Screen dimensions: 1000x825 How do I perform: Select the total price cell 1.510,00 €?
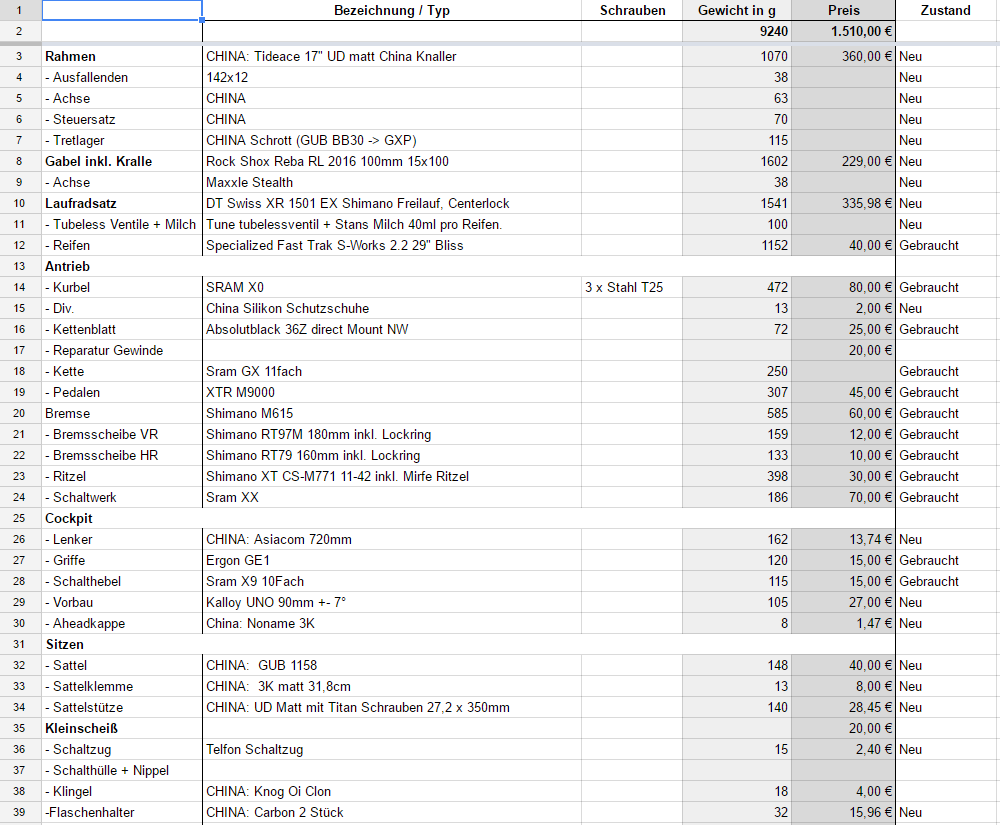click(x=844, y=32)
